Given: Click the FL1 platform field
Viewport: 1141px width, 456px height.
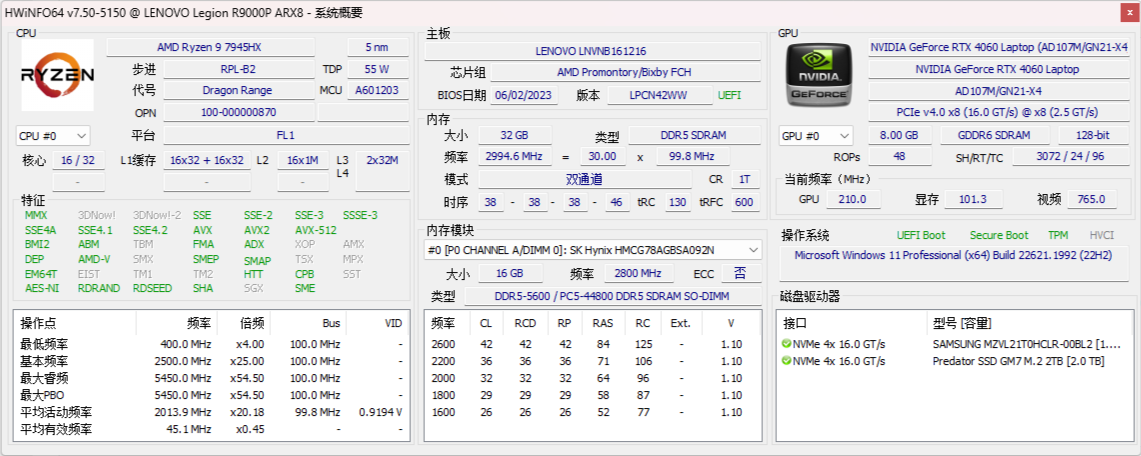Looking at the screenshot, I should pyautogui.click(x=285, y=135).
